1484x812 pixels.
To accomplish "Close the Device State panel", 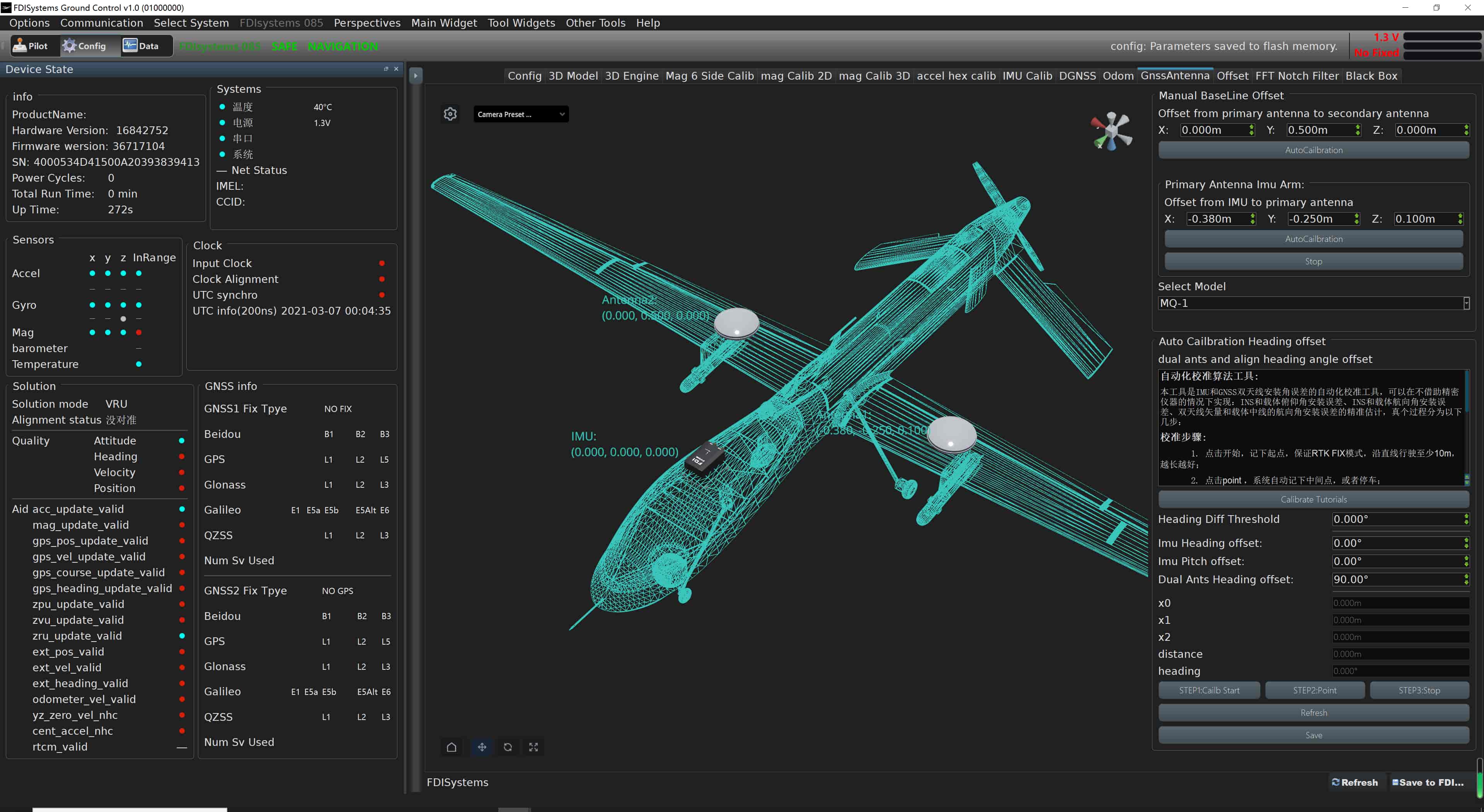I will (x=396, y=68).
